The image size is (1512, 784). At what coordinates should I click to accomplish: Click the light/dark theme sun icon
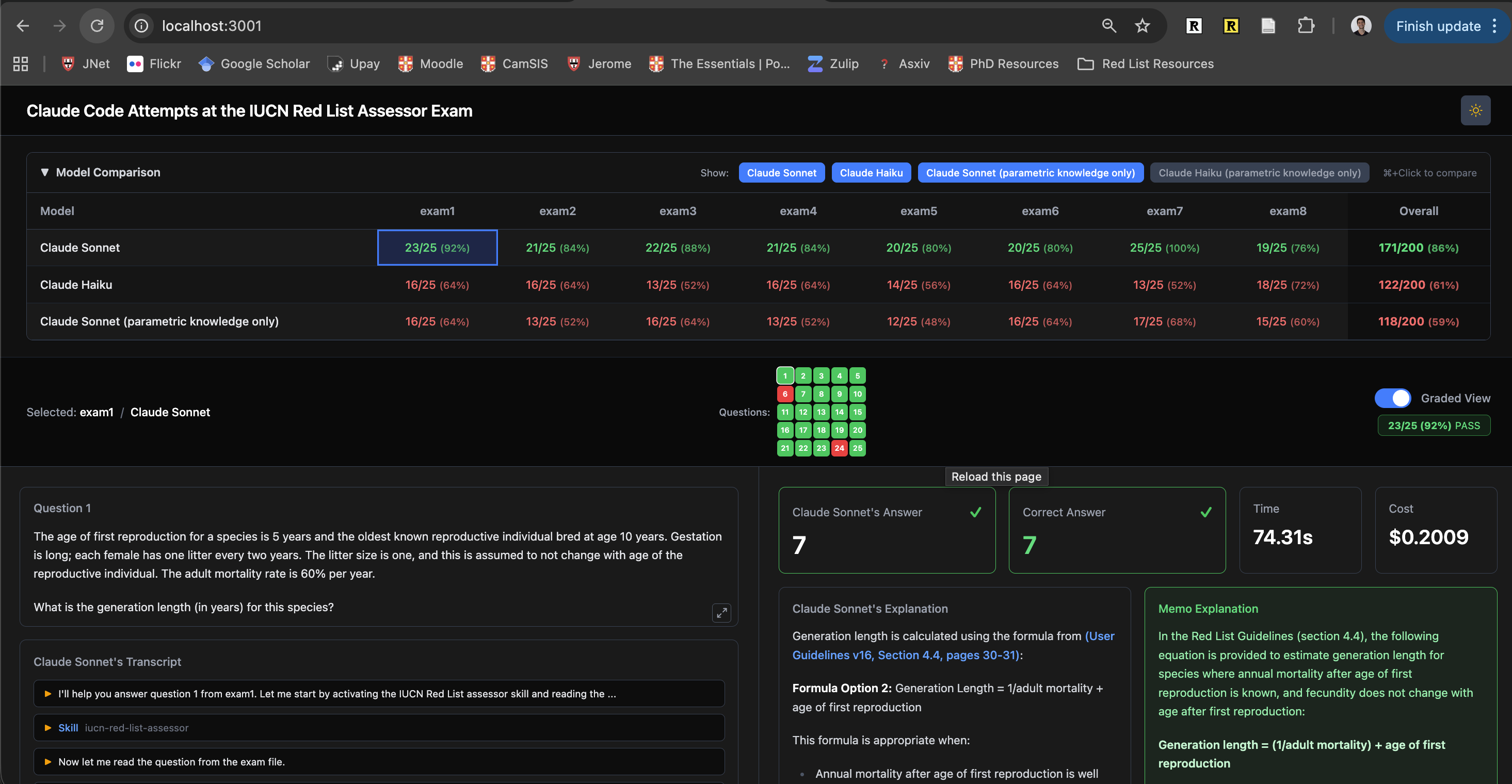click(x=1475, y=110)
